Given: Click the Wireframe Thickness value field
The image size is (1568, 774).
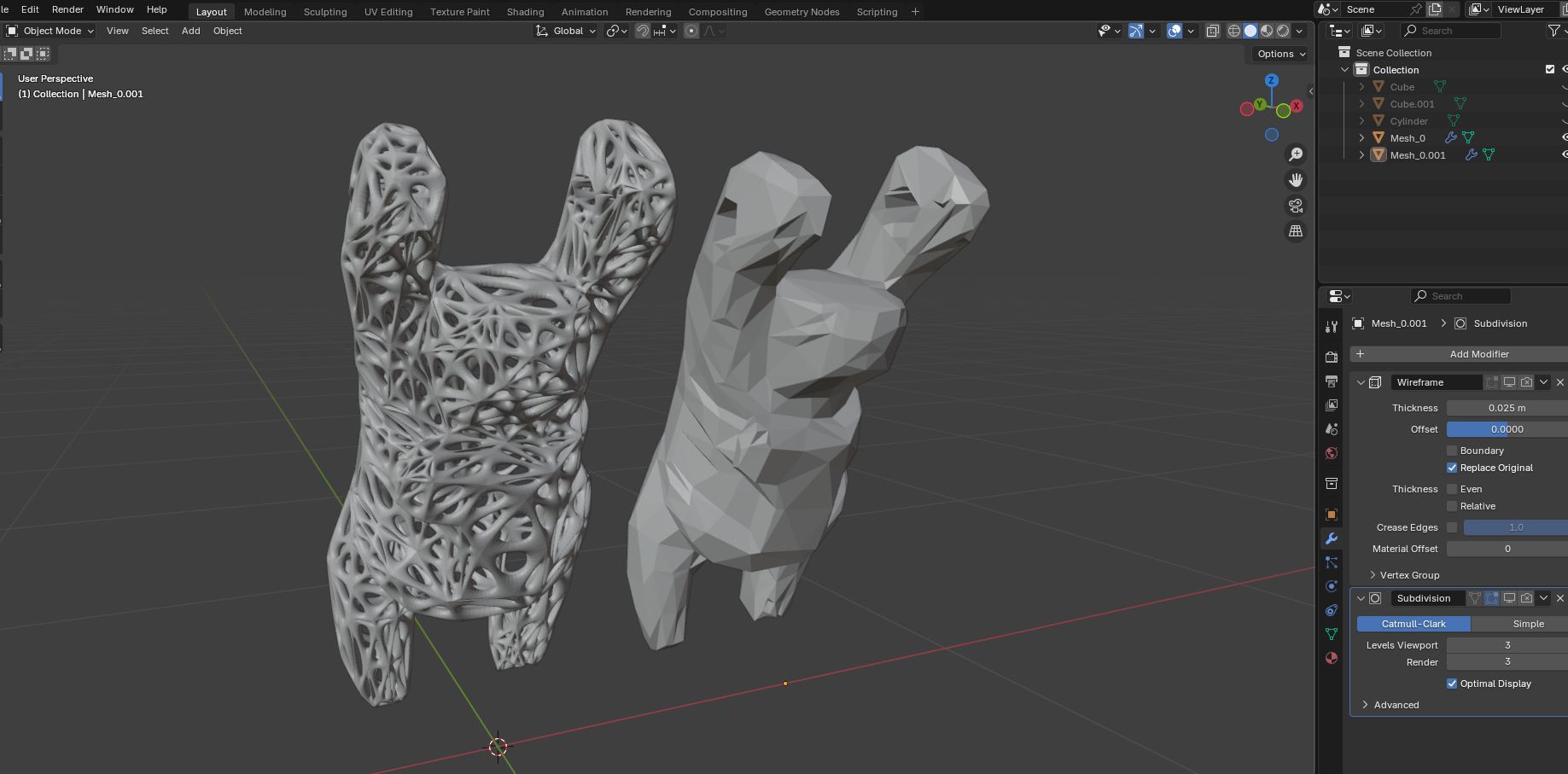Looking at the screenshot, I should (x=1507, y=408).
